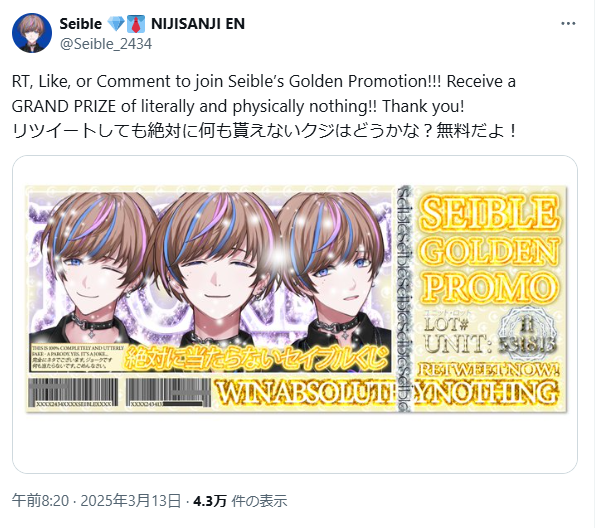Click the Japanese tweet text line
Viewport: 595px width, 528px height.
[264, 131]
